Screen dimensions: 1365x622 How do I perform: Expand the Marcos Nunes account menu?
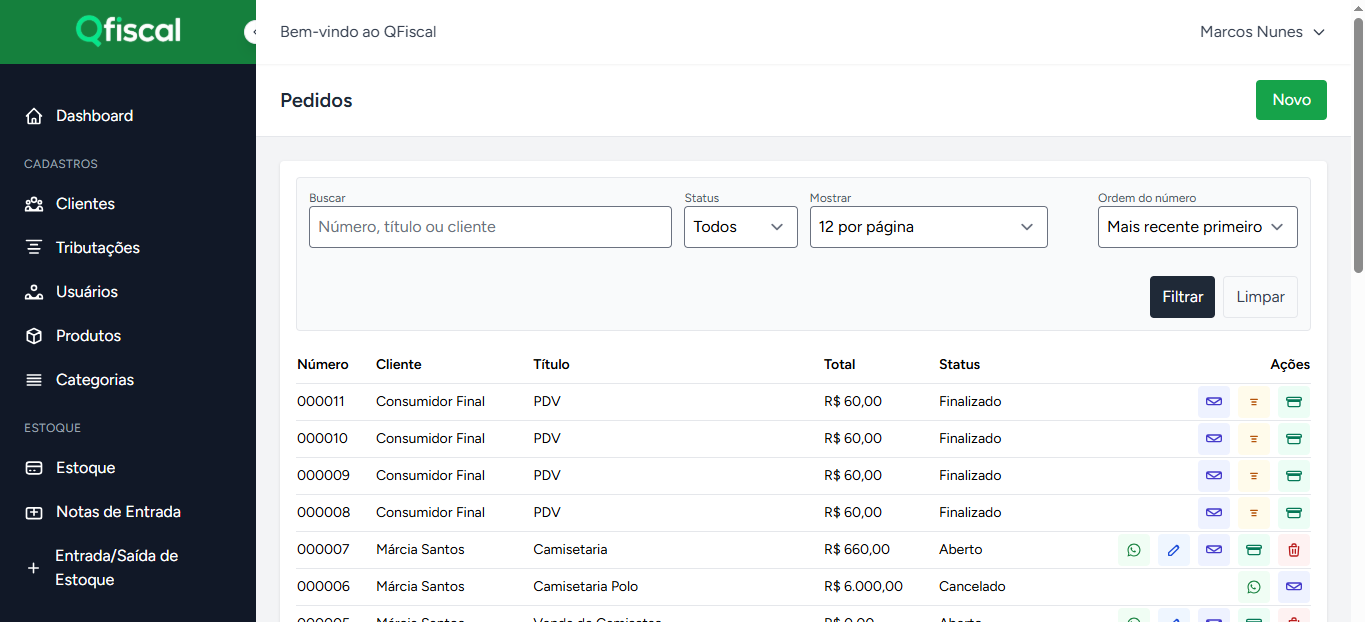pyautogui.click(x=1262, y=31)
